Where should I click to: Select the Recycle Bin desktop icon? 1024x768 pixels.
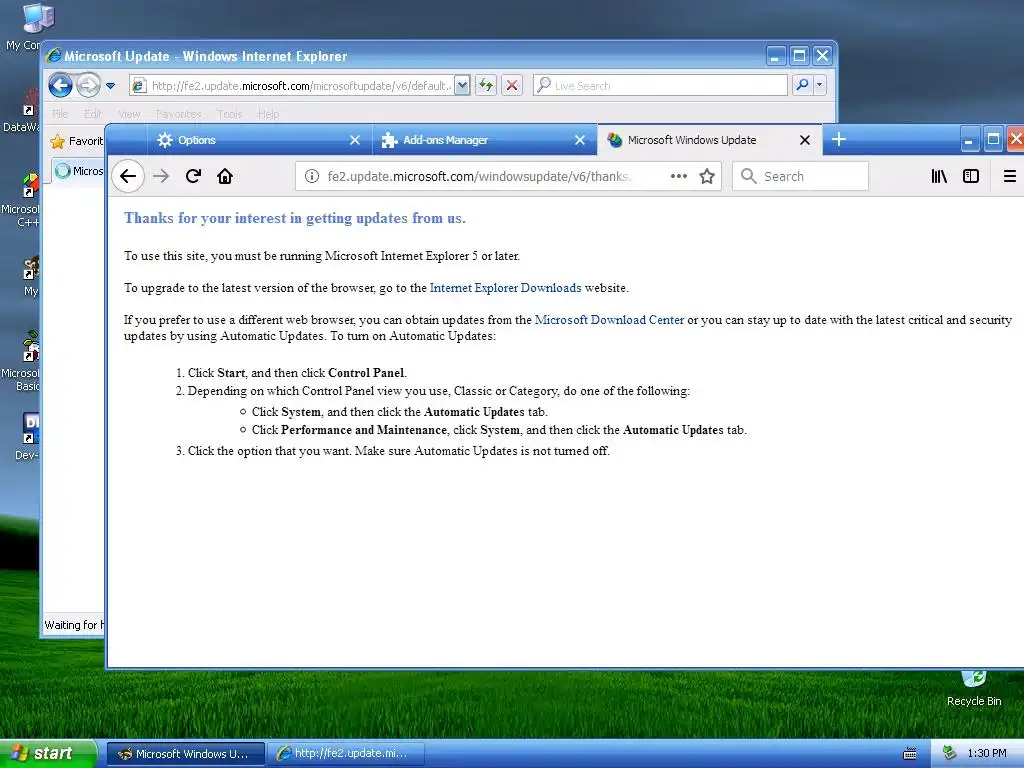(x=974, y=689)
